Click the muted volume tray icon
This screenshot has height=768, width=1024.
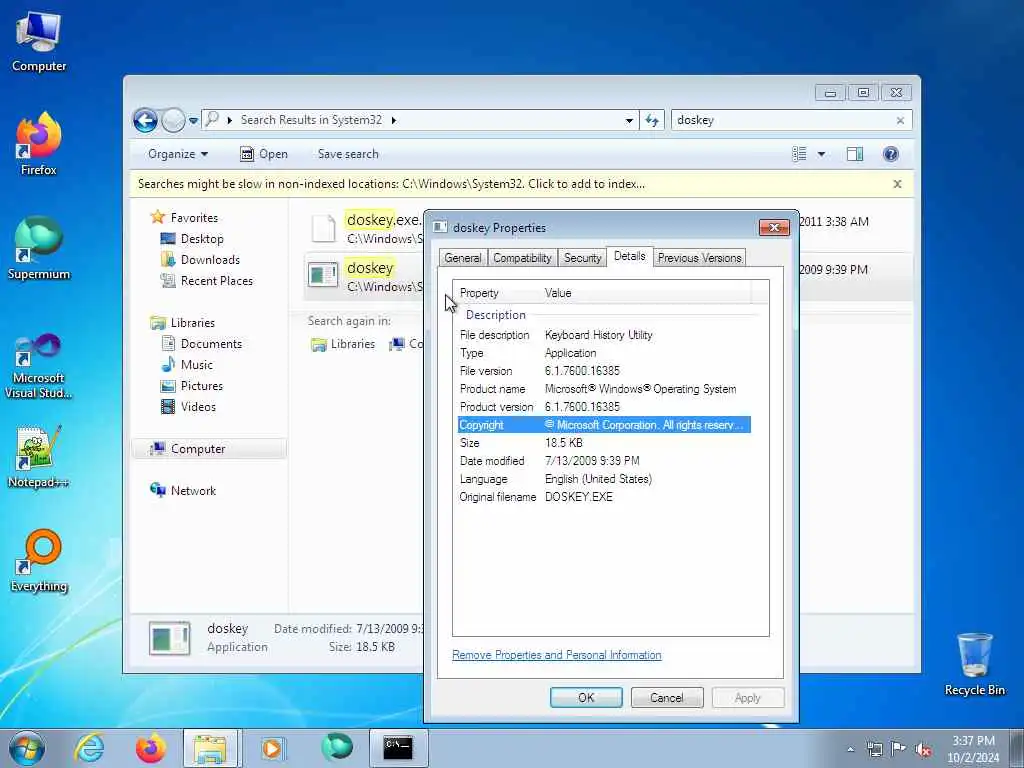923,749
